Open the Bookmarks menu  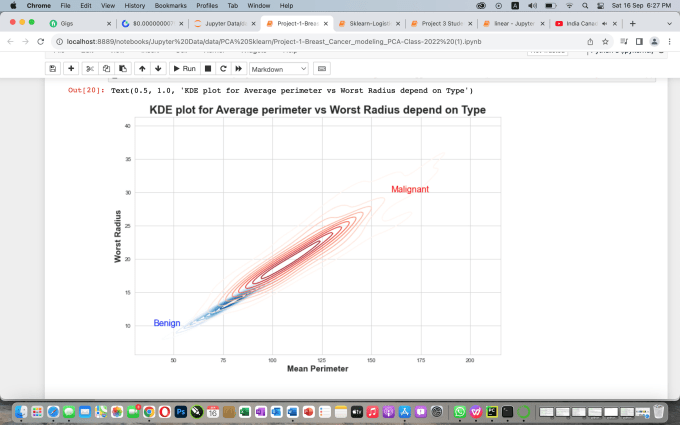[170, 6]
